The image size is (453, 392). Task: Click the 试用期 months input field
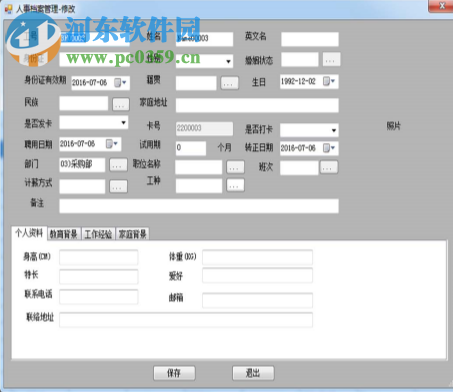click(191, 148)
